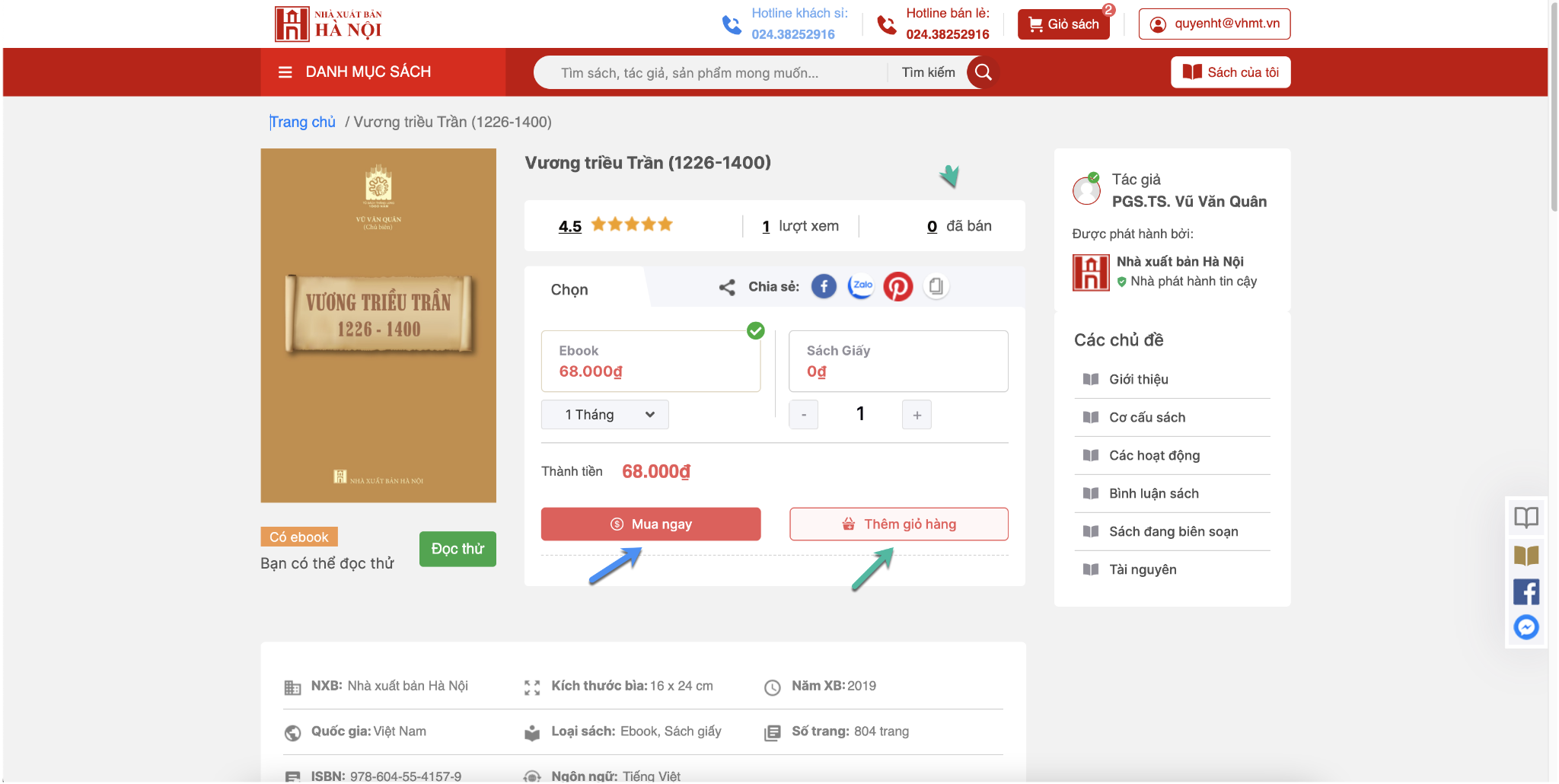Select the Sách Giấy format option
Screen dimensions: 1559x784
[x=898, y=361]
